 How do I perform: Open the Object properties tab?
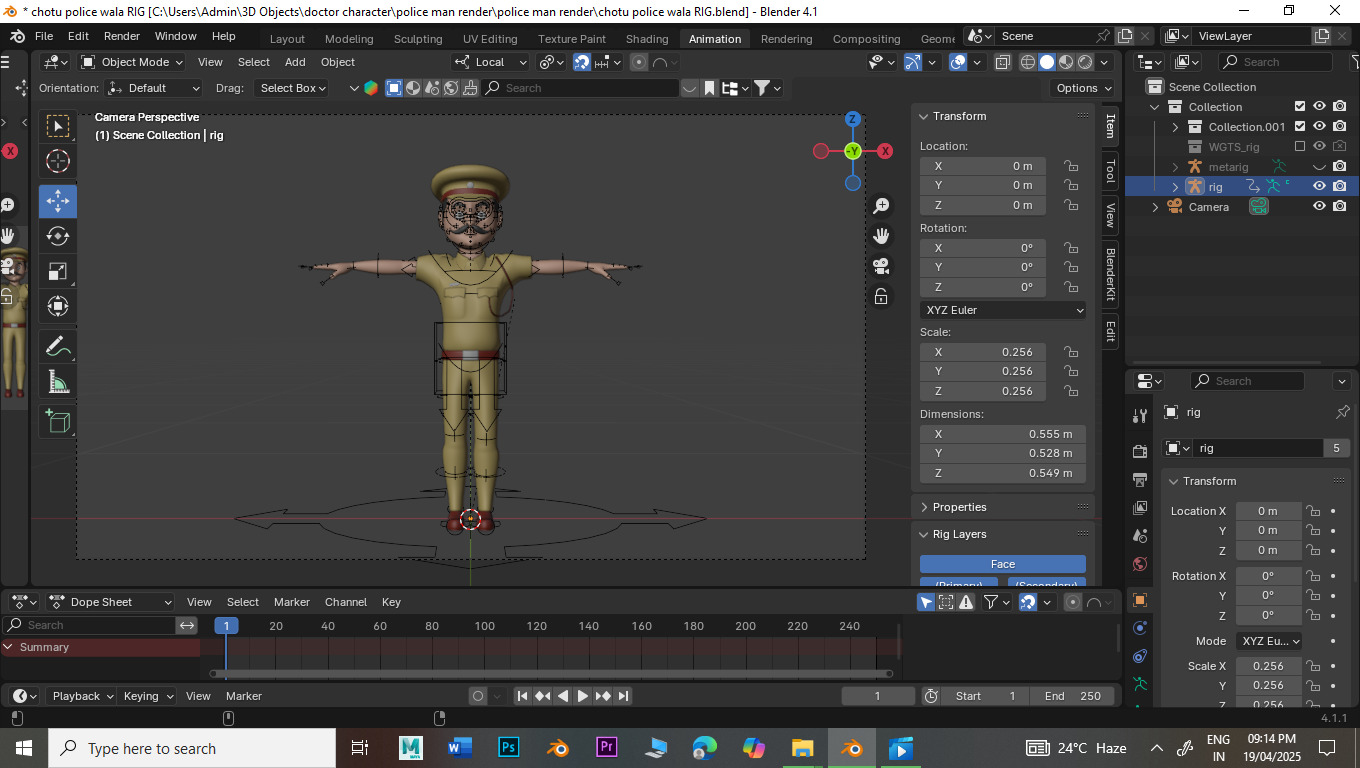click(x=1140, y=600)
